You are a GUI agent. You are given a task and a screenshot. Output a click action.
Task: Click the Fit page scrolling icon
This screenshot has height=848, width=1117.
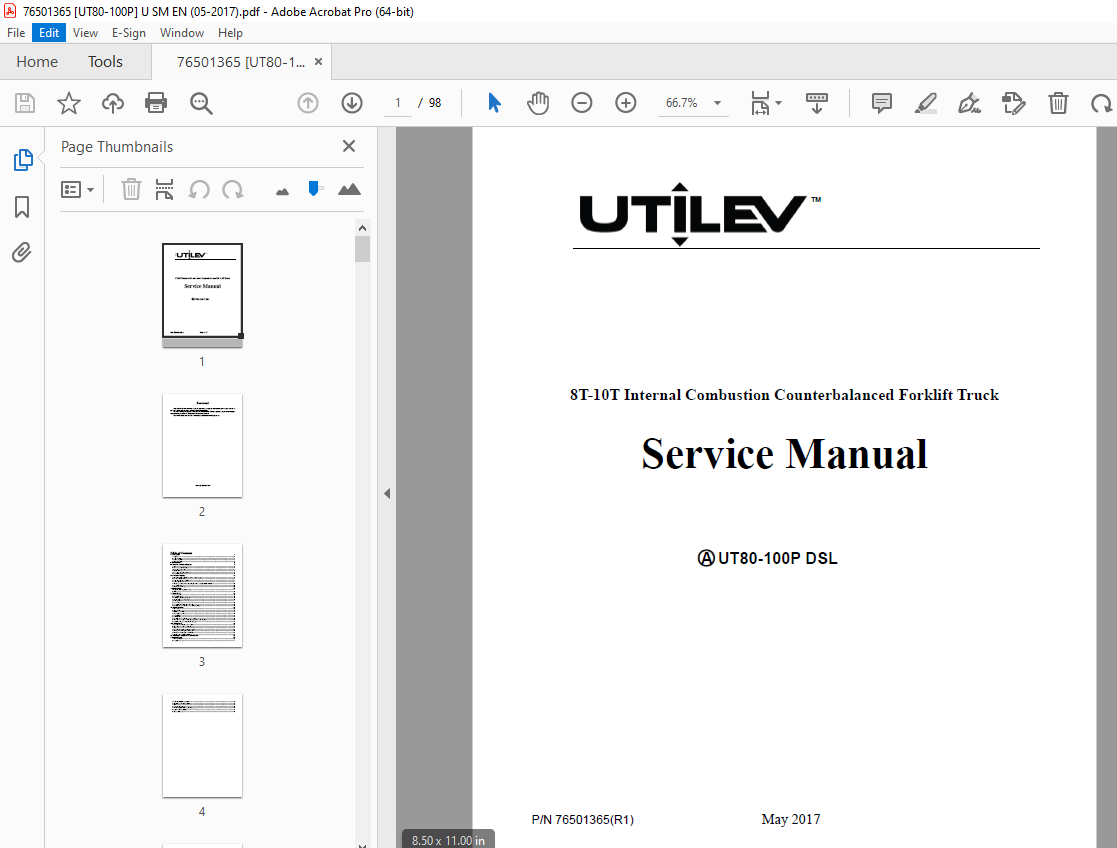(x=760, y=103)
